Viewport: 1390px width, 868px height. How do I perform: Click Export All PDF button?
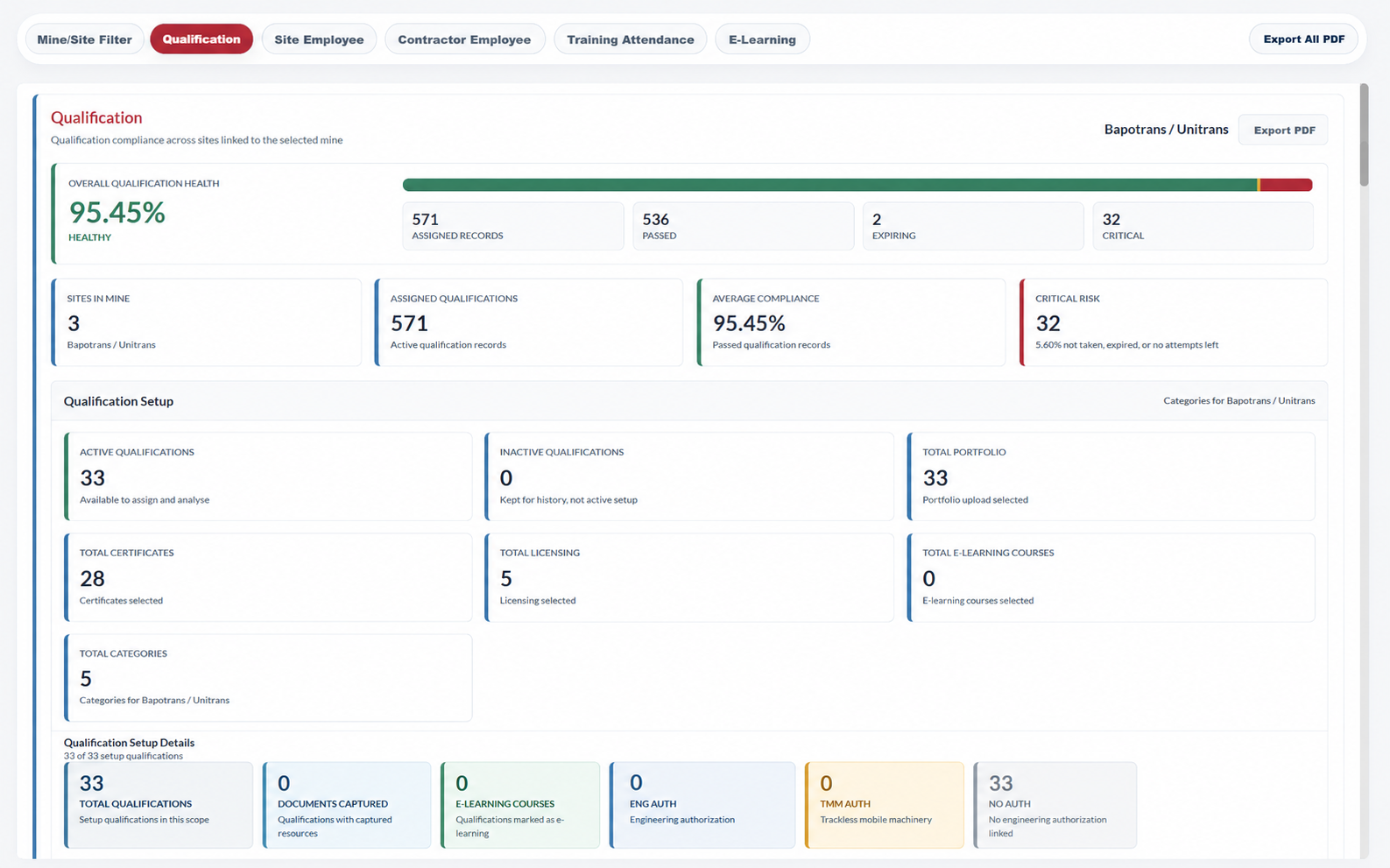[x=1303, y=39]
